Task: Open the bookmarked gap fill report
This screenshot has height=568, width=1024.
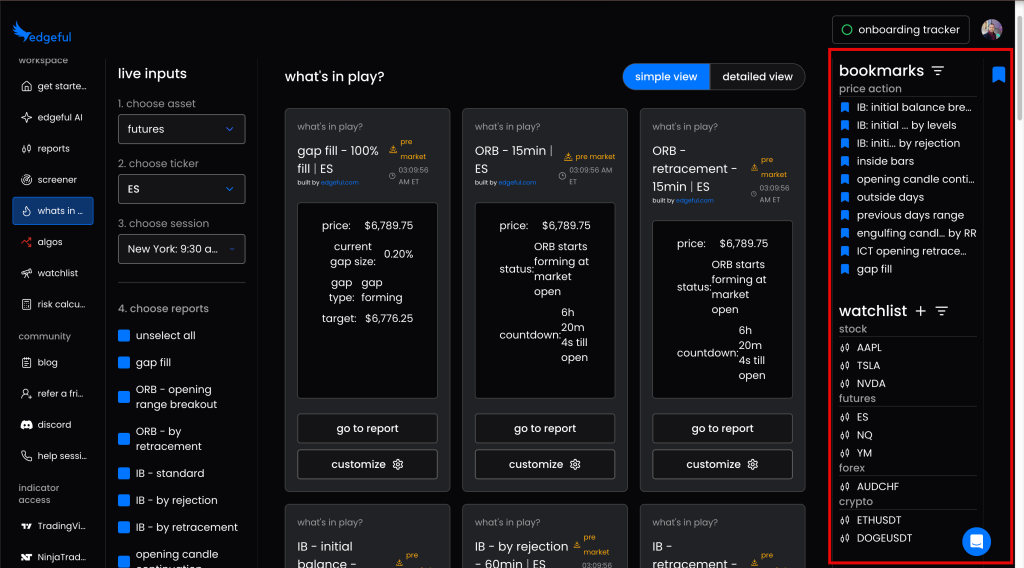Action: 873,269
